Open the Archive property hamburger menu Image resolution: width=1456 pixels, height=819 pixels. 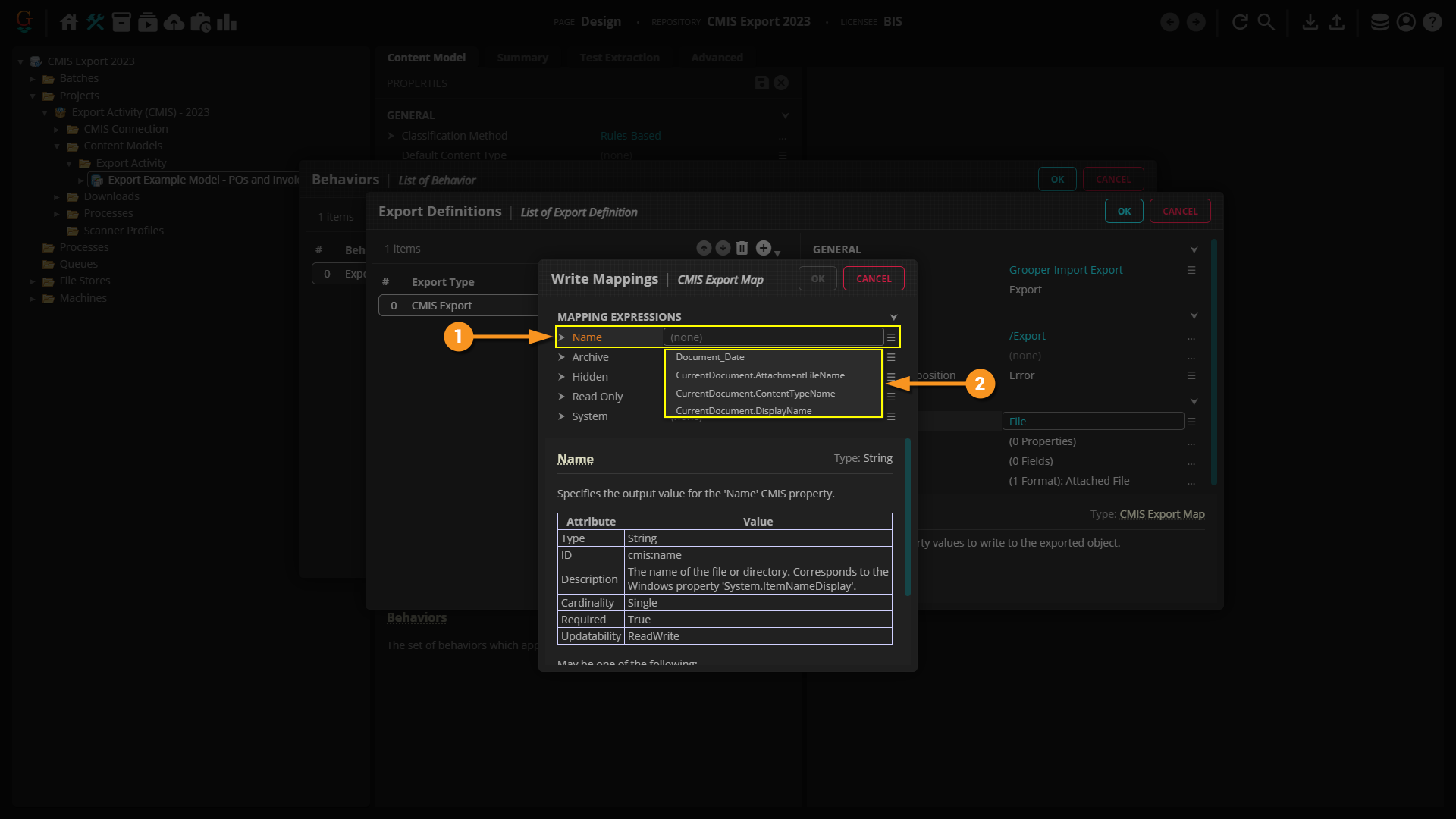coord(891,357)
